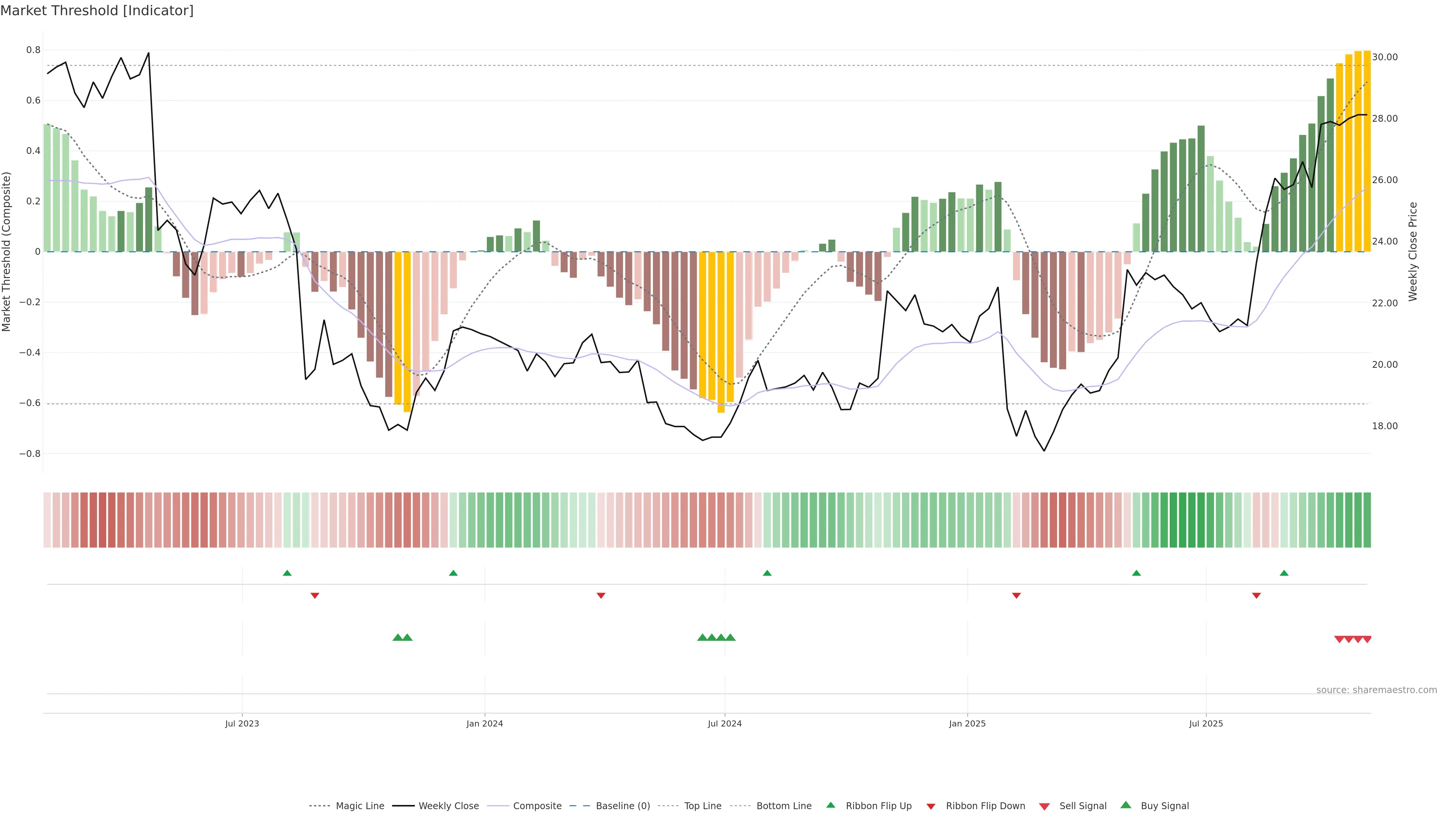Toggle Weekly Close trace in legend
1456x819 pixels.
[x=448, y=806]
